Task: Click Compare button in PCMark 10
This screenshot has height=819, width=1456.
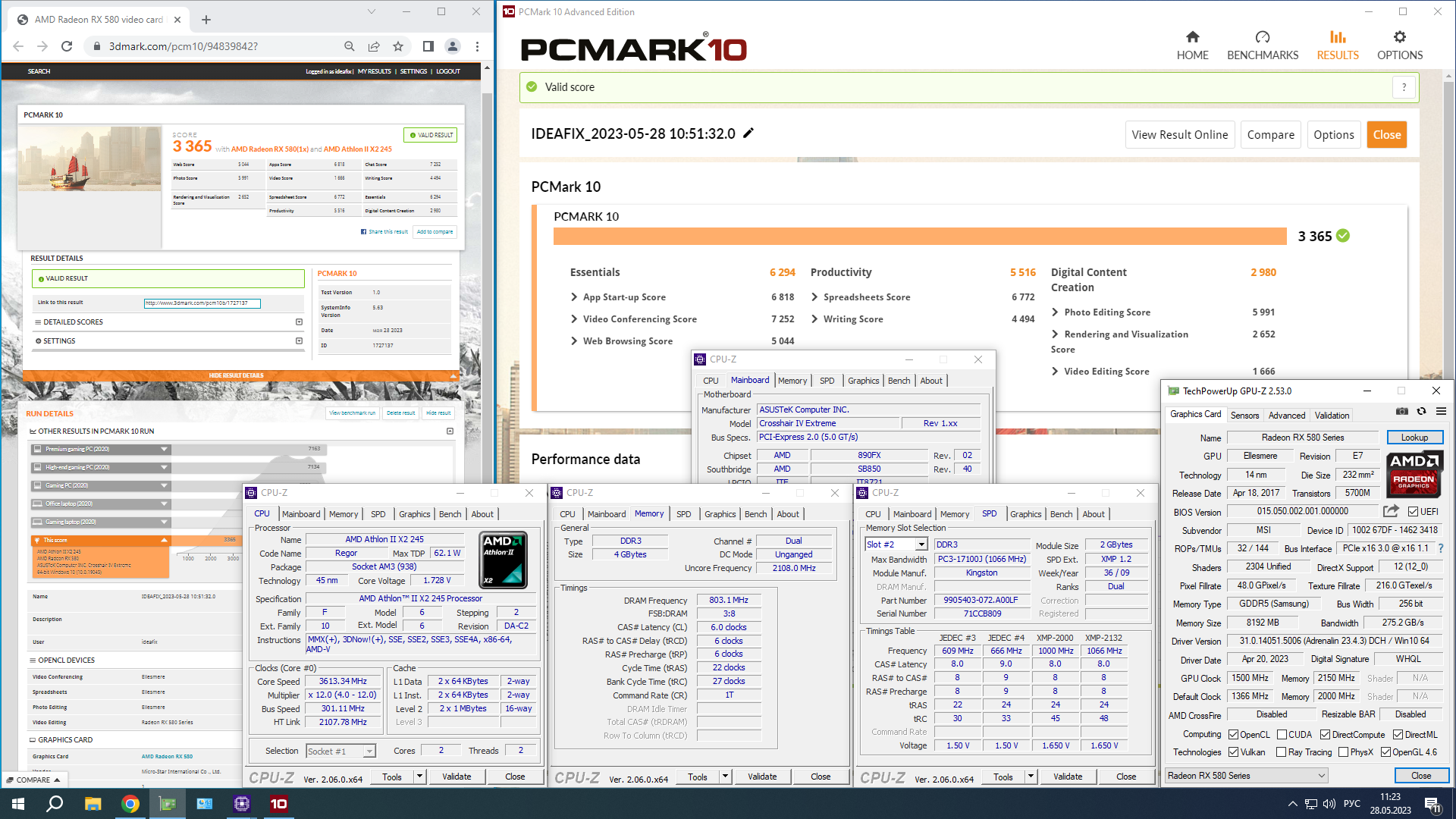Action: 1271,135
